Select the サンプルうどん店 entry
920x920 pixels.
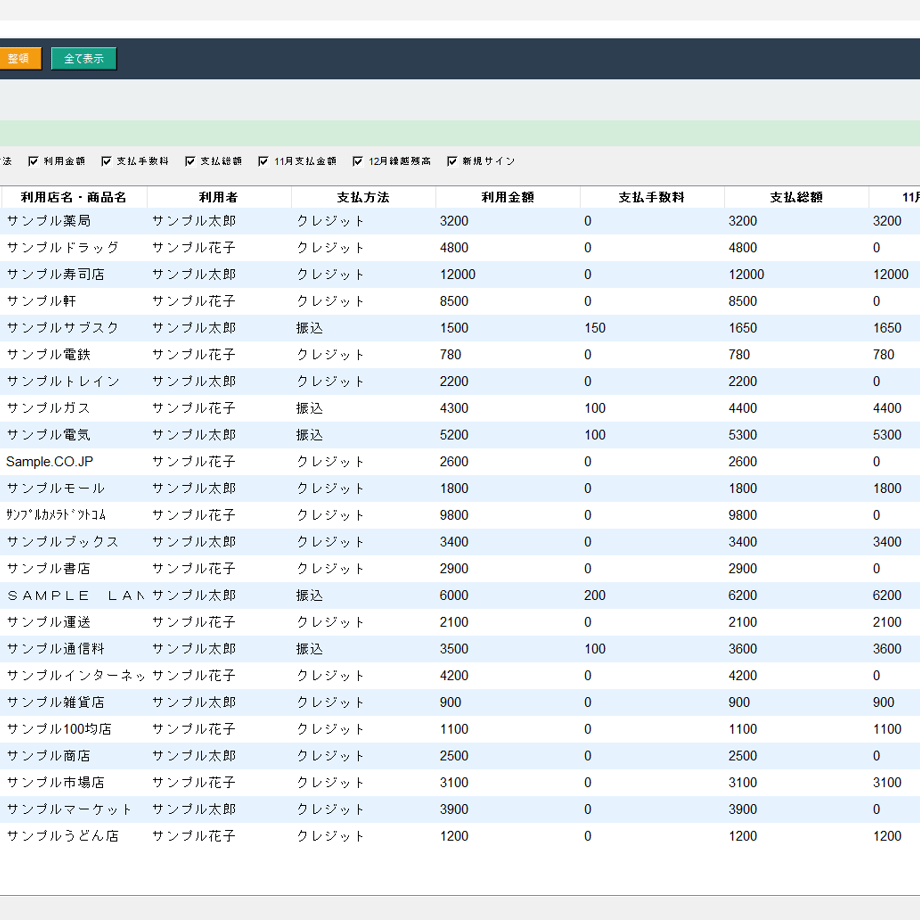[x=63, y=837]
